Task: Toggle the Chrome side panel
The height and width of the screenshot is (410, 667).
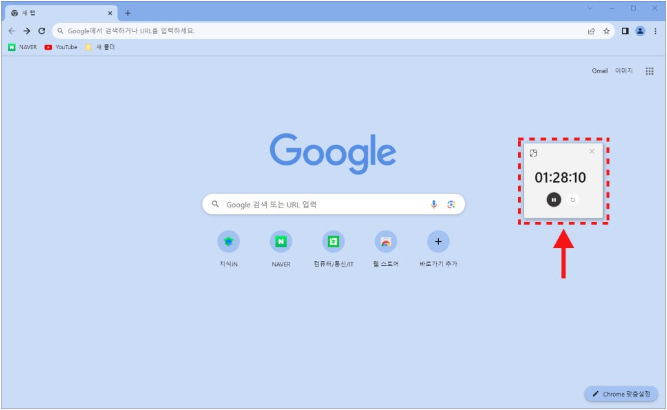Action: (625, 31)
